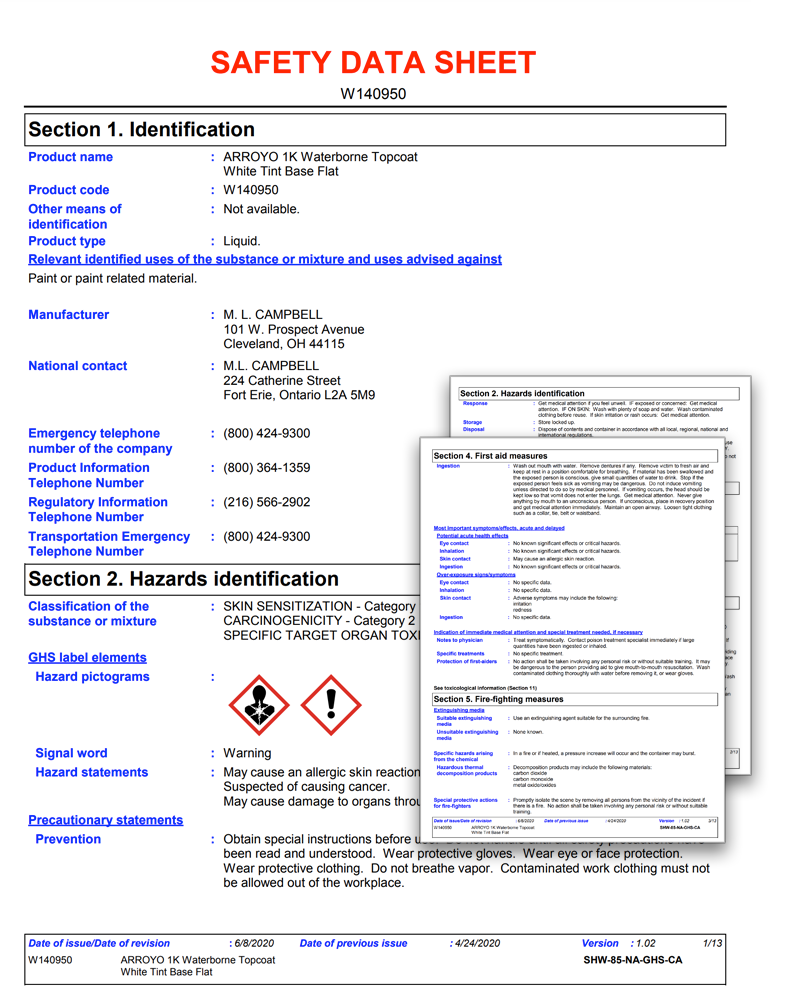Click the health hazard carcinogen pictogram
The height and width of the screenshot is (1000, 800).
(x=258, y=707)
